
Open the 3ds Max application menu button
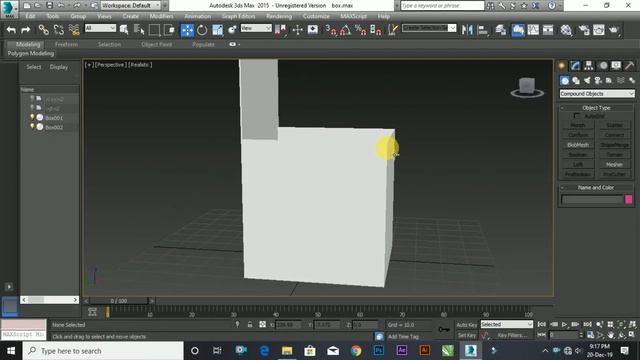click(9, 9)
